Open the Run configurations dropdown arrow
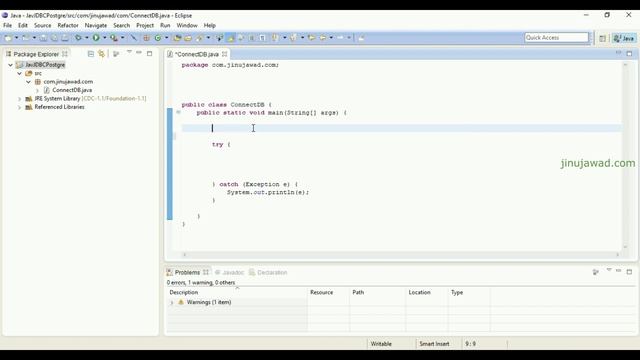The width and height of the screenshot is (640, 360). tap(104, 38)
